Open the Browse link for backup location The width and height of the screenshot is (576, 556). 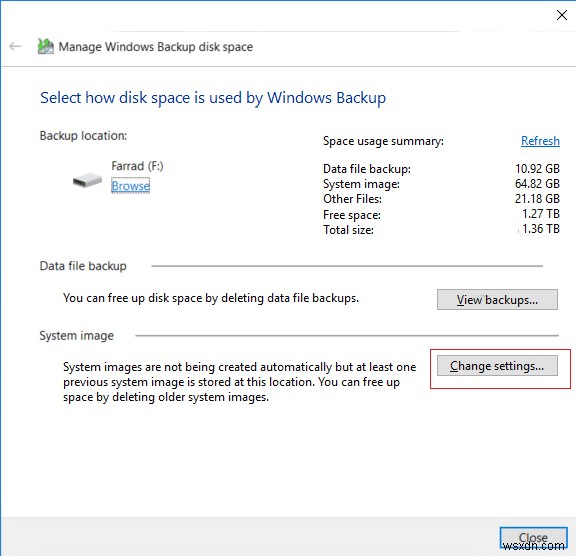pyautogui.click(x=130, y=186)
